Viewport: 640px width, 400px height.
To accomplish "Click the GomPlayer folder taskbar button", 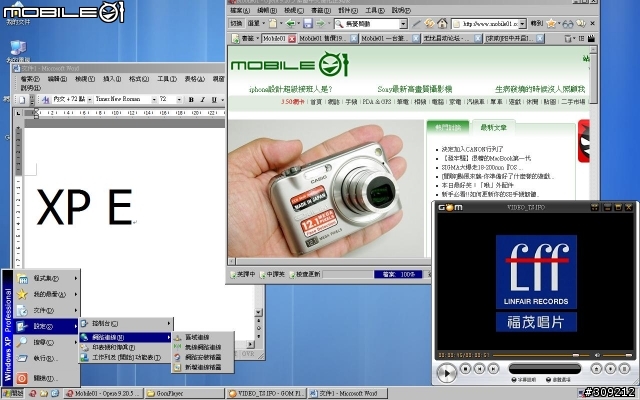I will coord(184,393).
